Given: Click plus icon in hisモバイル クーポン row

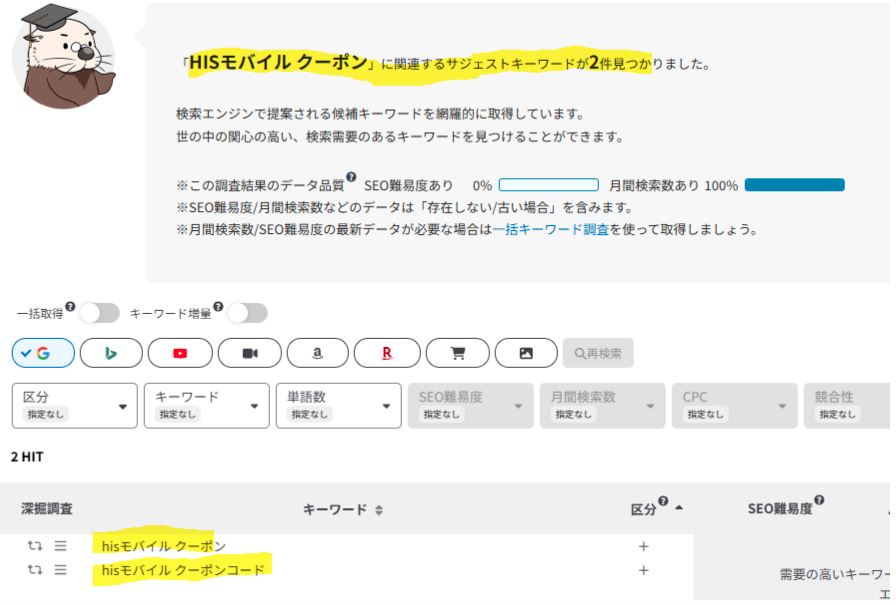Looking at the screenshot, I should [x=643, y=546].
